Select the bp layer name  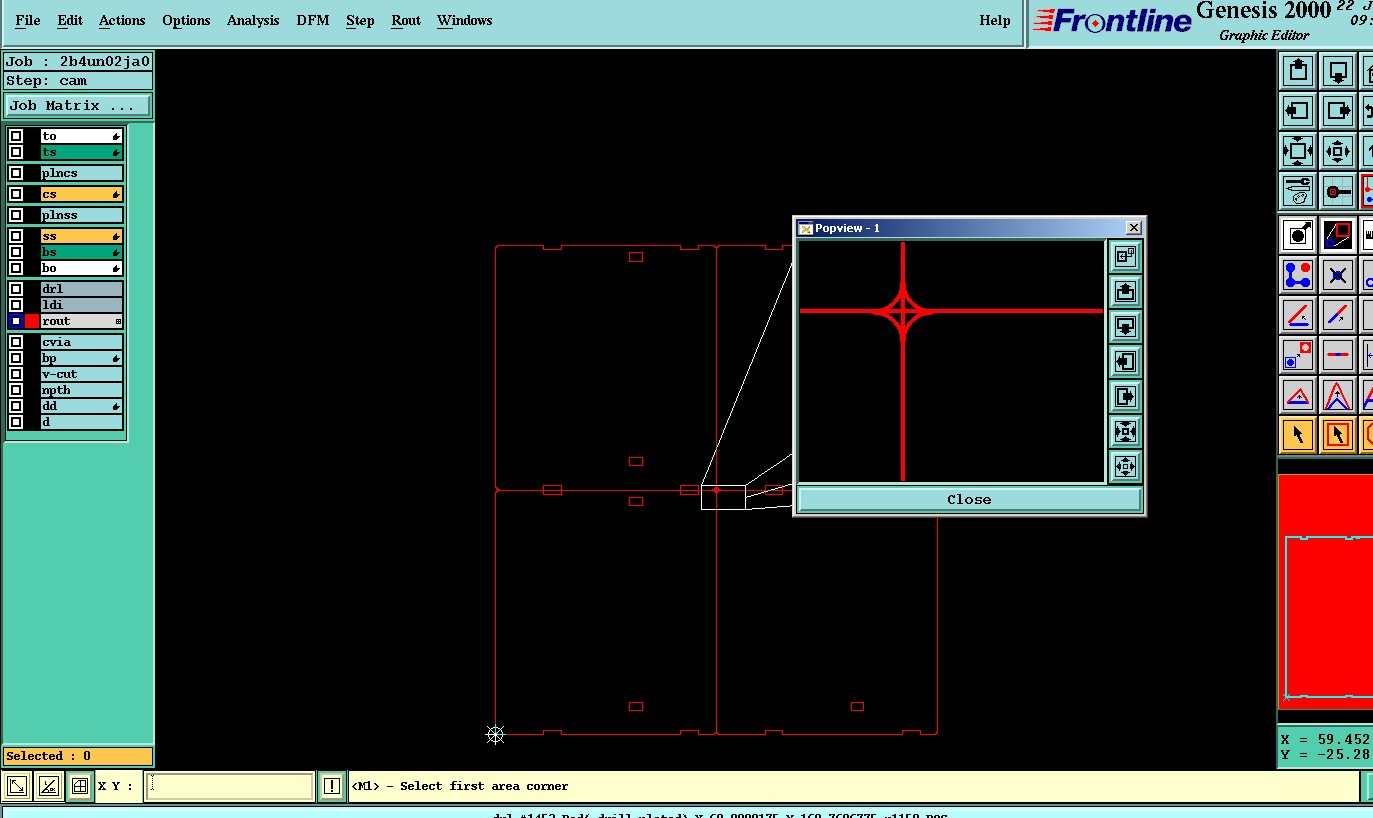pyautogui.click(x=81, y=358)
